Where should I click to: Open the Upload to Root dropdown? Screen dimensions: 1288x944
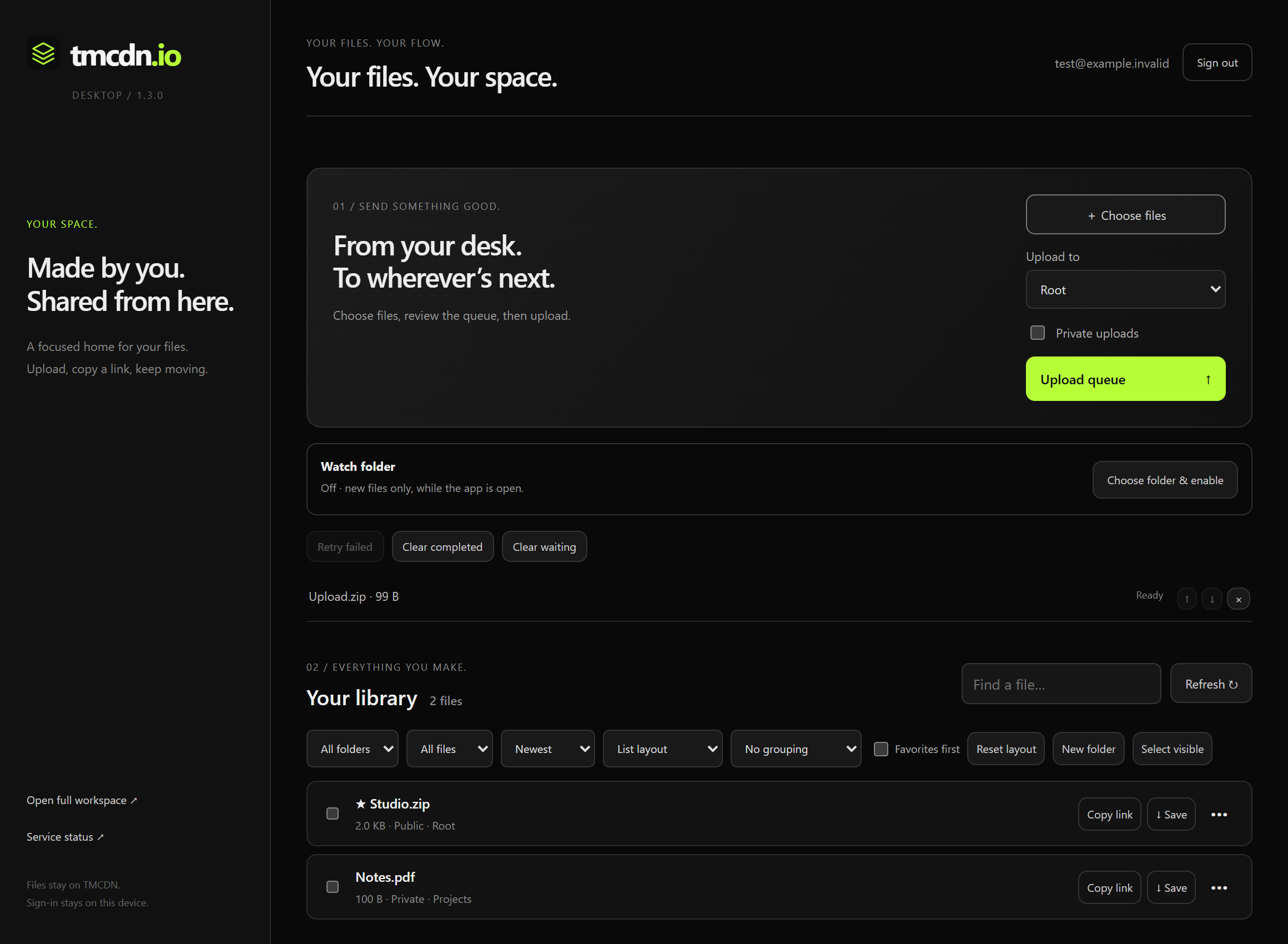[1125, 290]
